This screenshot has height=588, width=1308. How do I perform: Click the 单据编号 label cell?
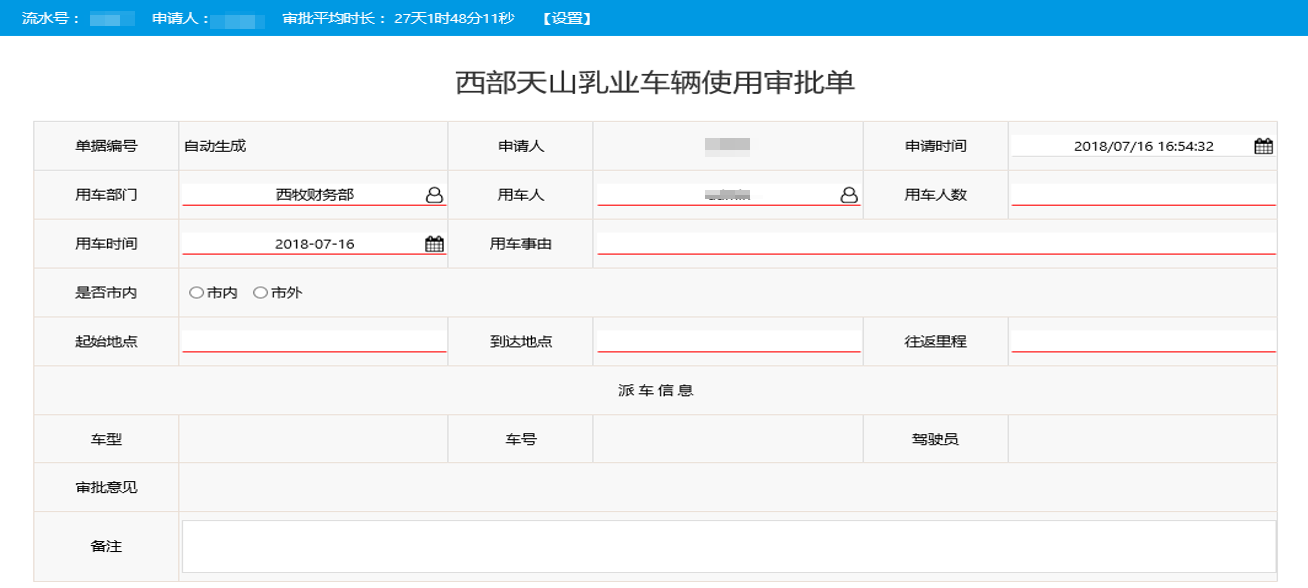[106, 146]
